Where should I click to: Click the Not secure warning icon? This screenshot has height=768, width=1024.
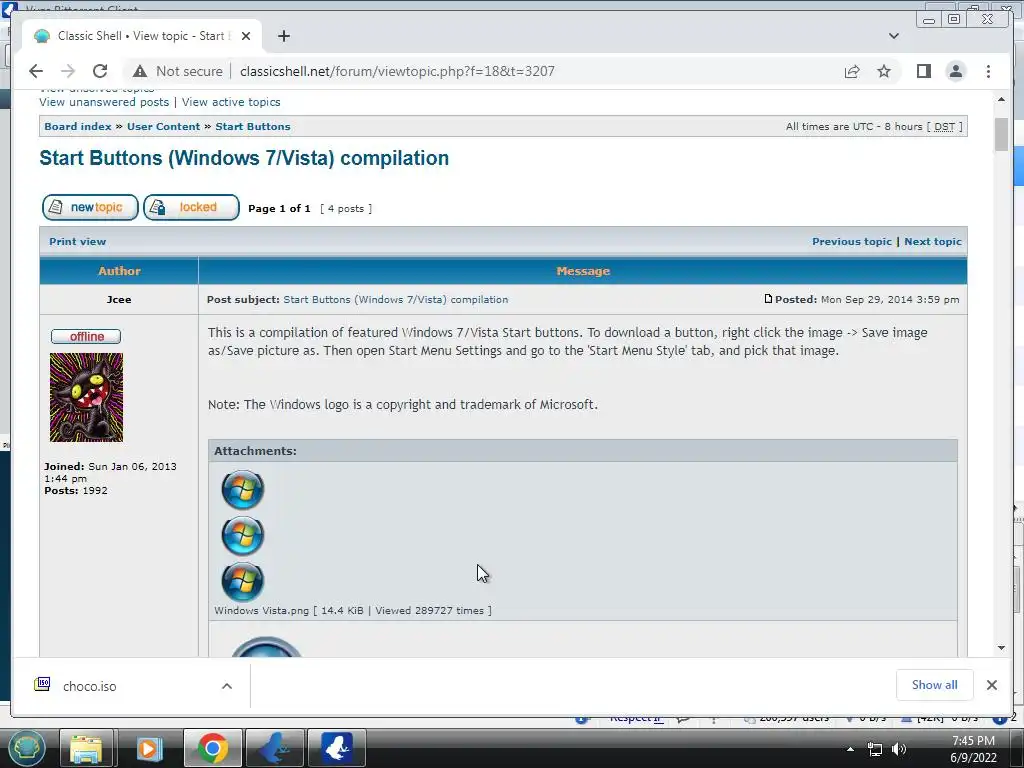(x=140, y=71)
